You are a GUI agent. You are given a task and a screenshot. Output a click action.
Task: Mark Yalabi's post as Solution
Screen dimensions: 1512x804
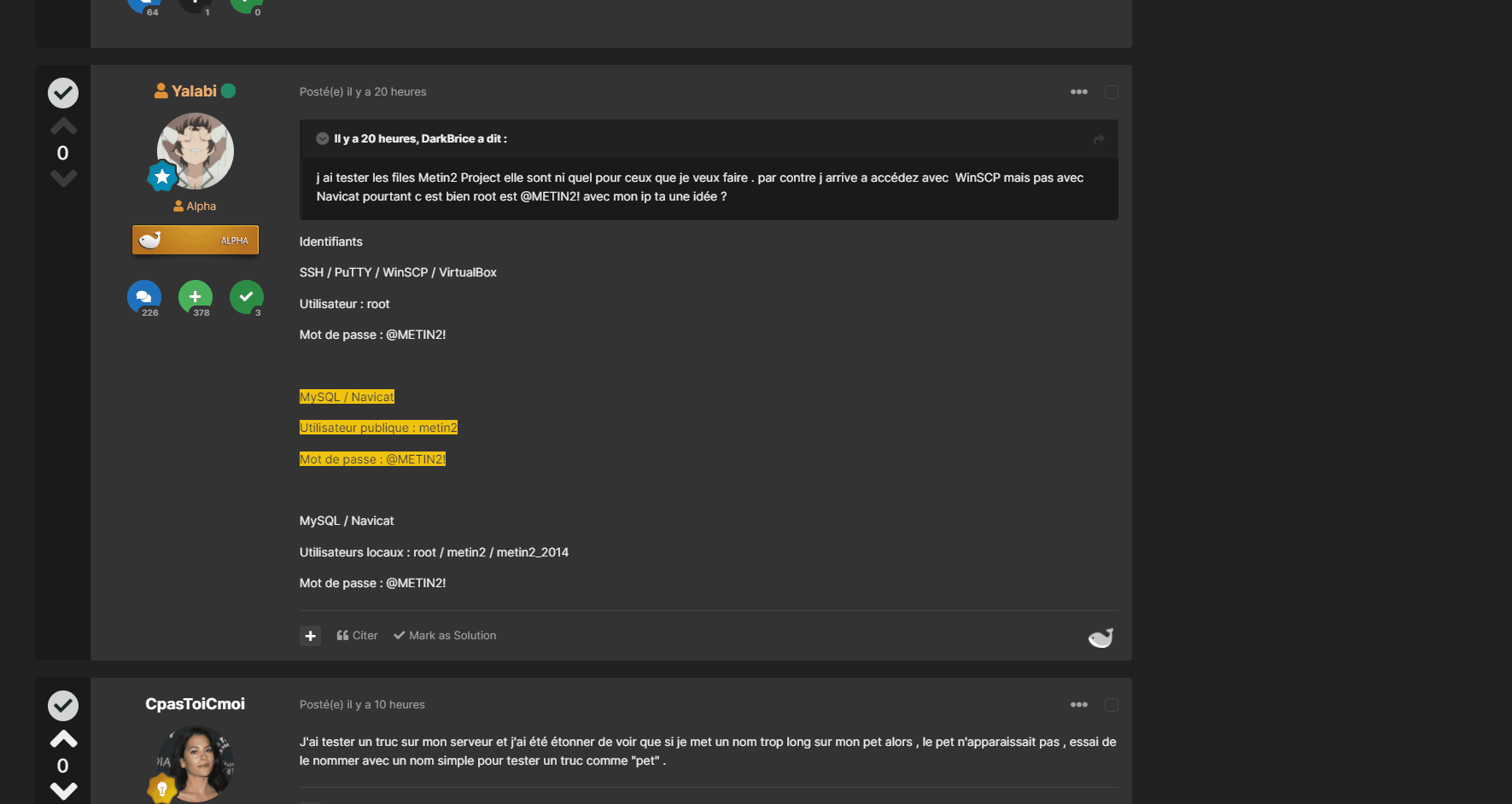click(x=445, y=636)
